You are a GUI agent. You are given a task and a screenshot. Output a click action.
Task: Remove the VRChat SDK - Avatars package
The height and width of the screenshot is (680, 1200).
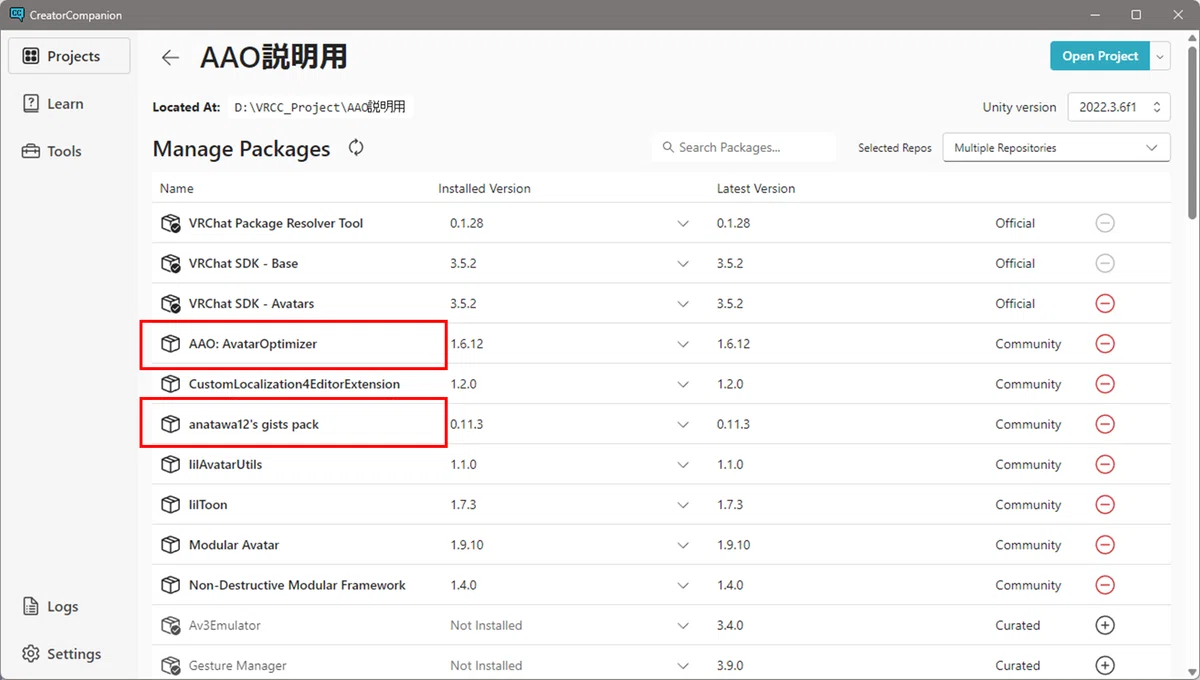point(1105,303)
